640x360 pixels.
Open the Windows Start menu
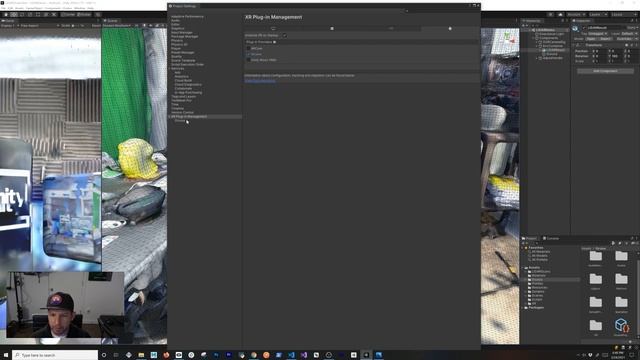pos(6,355)
